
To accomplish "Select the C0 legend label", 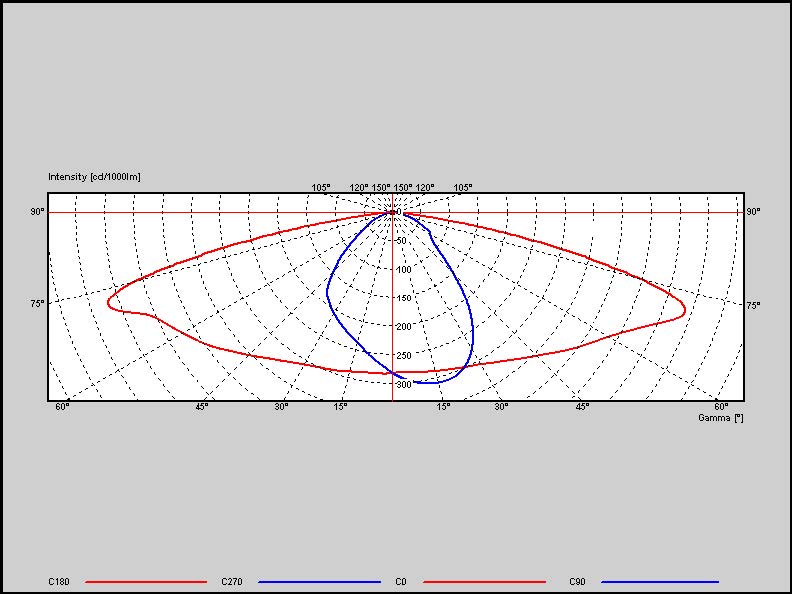I will pyautogui.click(x=401, y=582).
